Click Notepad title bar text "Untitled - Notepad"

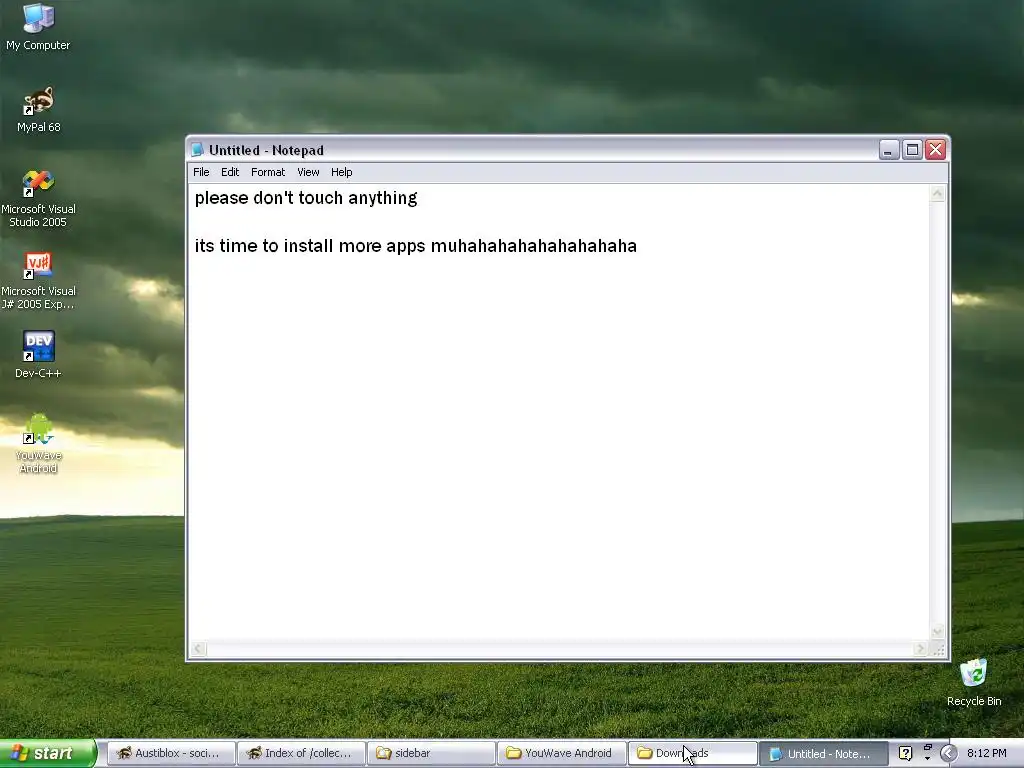(266, 150)
